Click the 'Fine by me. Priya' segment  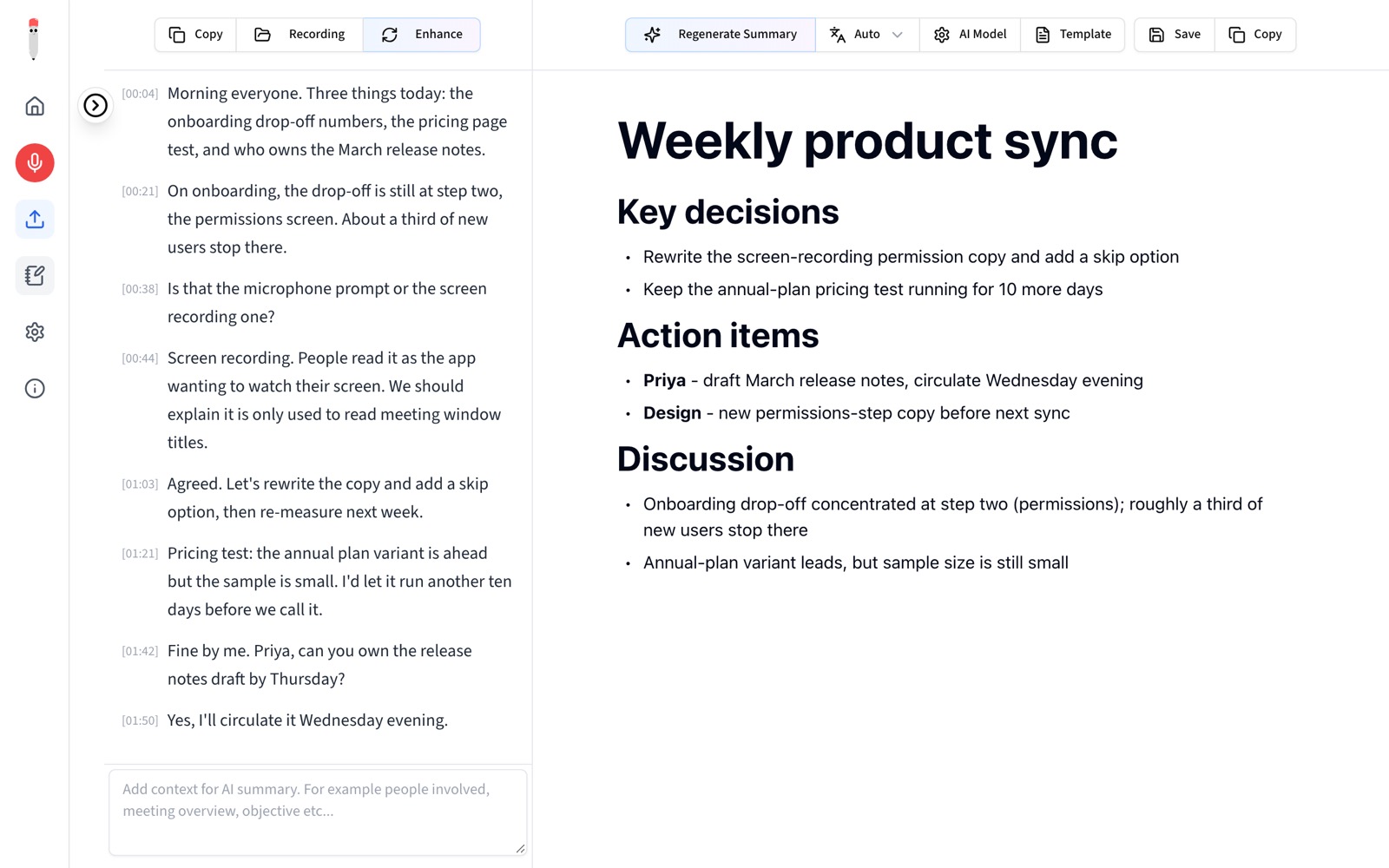(x=319, y=665)
